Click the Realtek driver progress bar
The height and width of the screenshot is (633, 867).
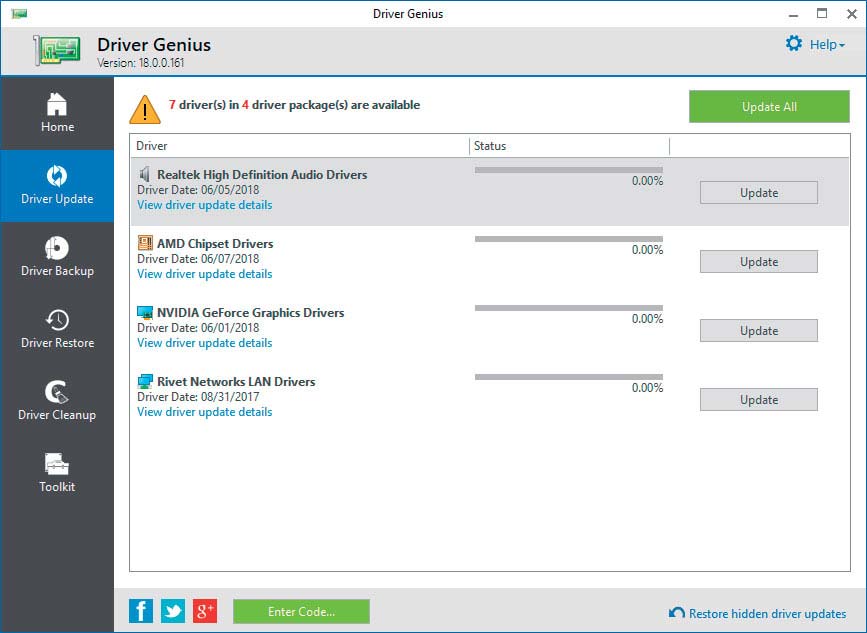(568, 170)
